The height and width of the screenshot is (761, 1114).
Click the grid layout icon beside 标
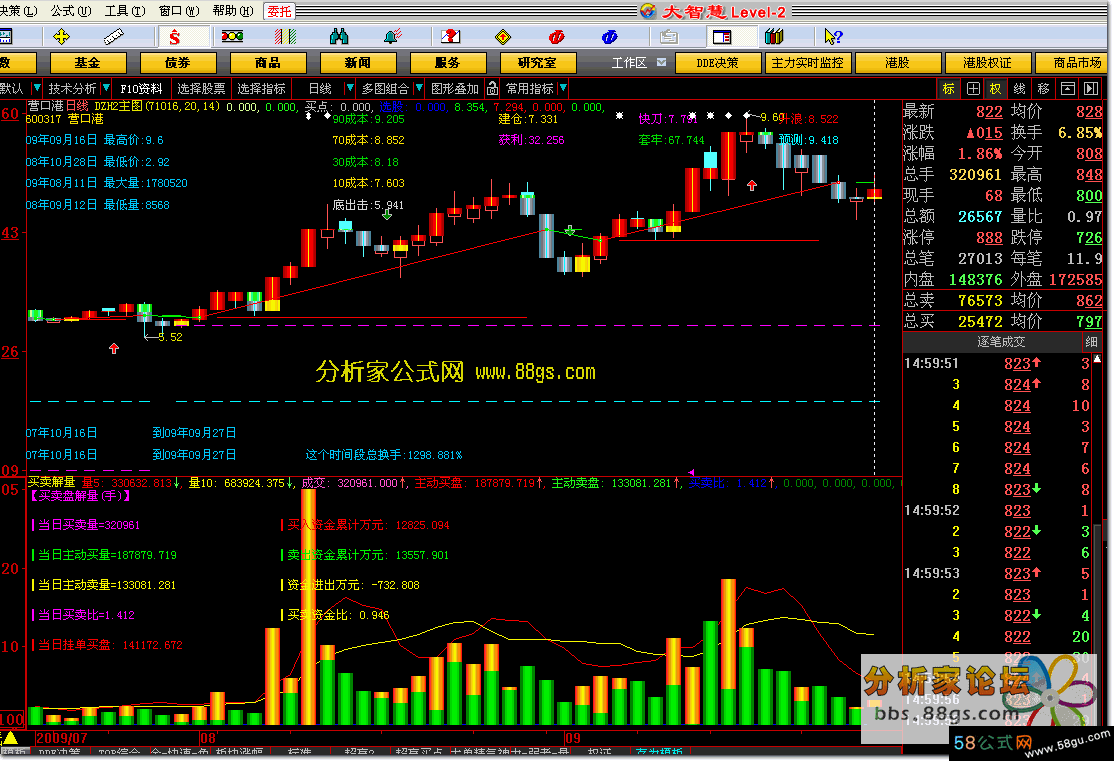tap(973, 89)
